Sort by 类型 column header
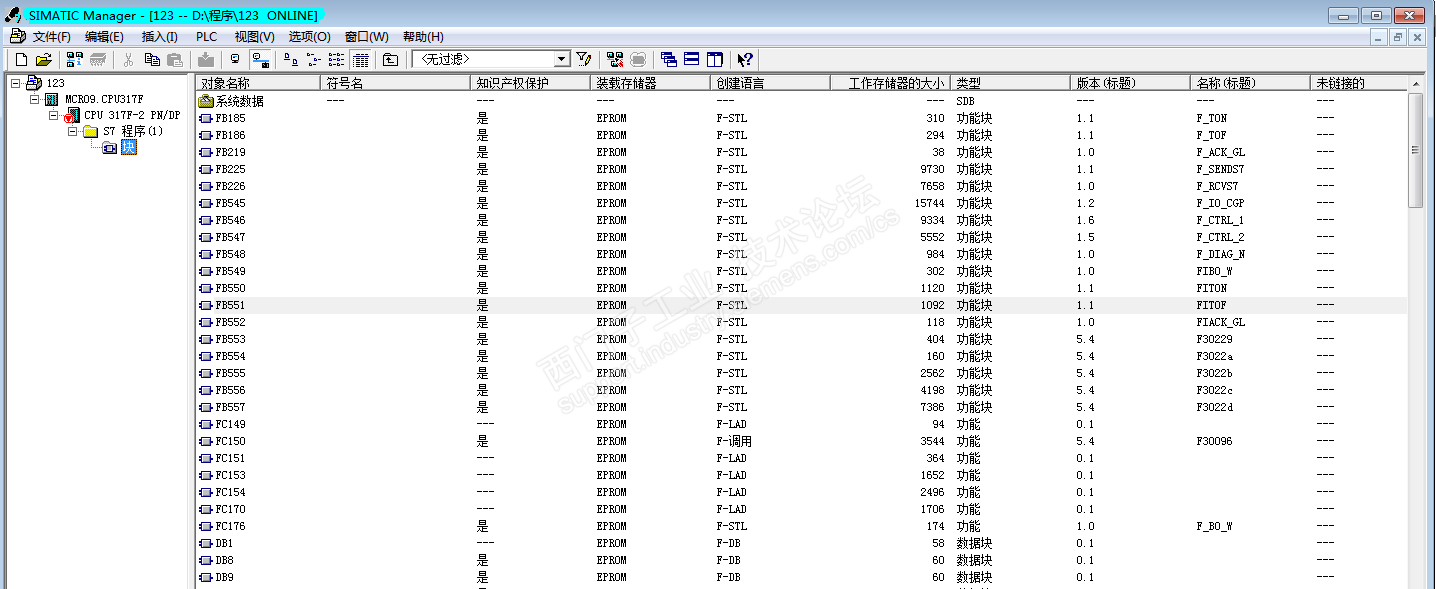 click(x=1010, y=83)
